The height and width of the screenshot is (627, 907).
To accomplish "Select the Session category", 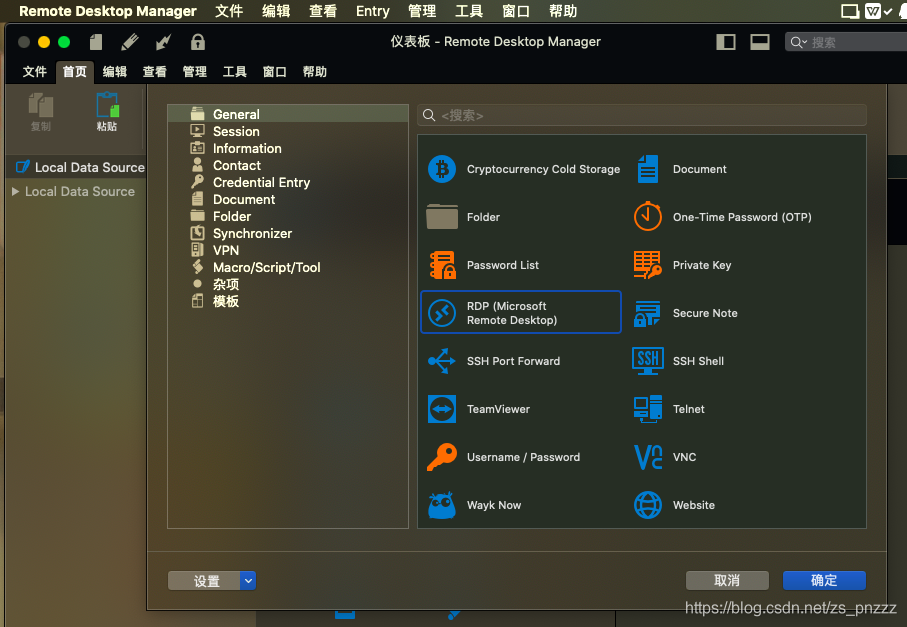I will click(x=288, y=131).
